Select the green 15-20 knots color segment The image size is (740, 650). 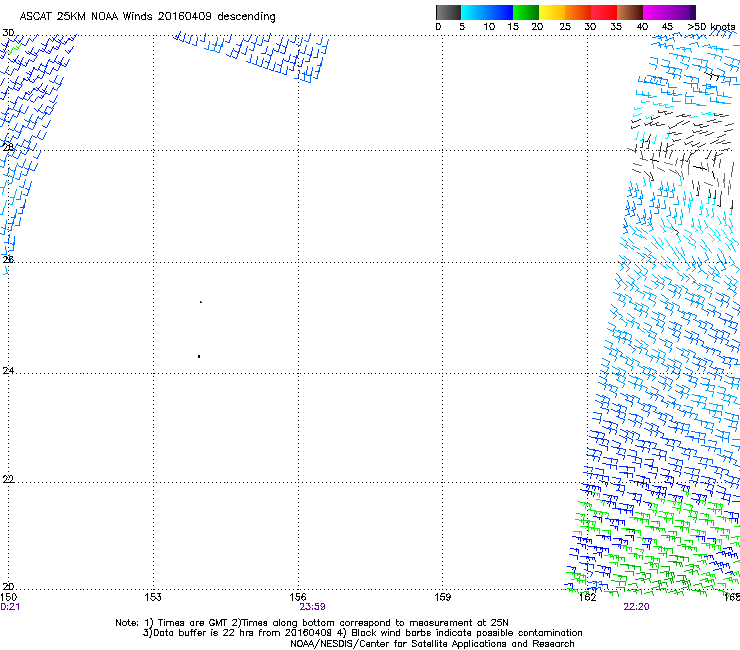[526, 12]
